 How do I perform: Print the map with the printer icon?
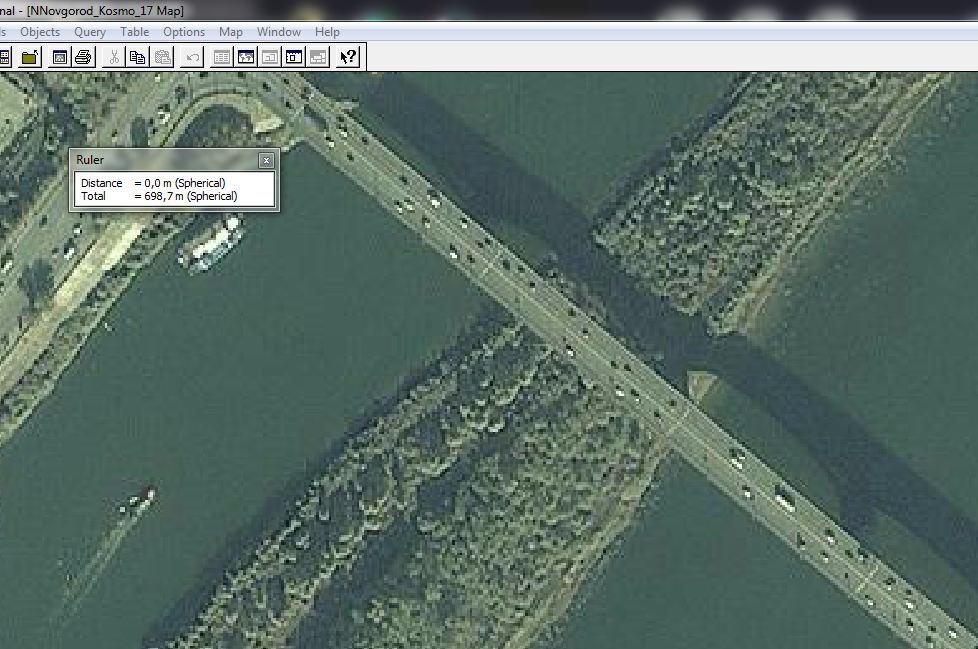click(83, 57)
